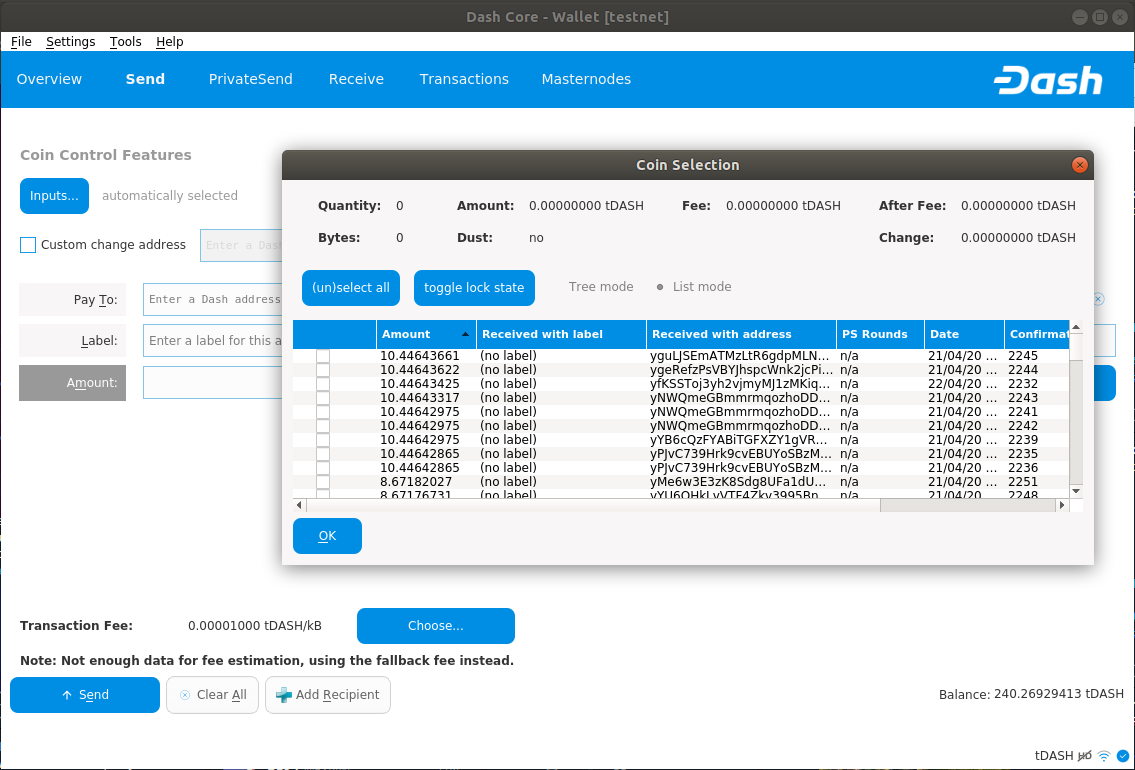This screenshot has height=770, width=1135.
Task: Click the sort arrow in Amount header
Action: pos(465,334)
